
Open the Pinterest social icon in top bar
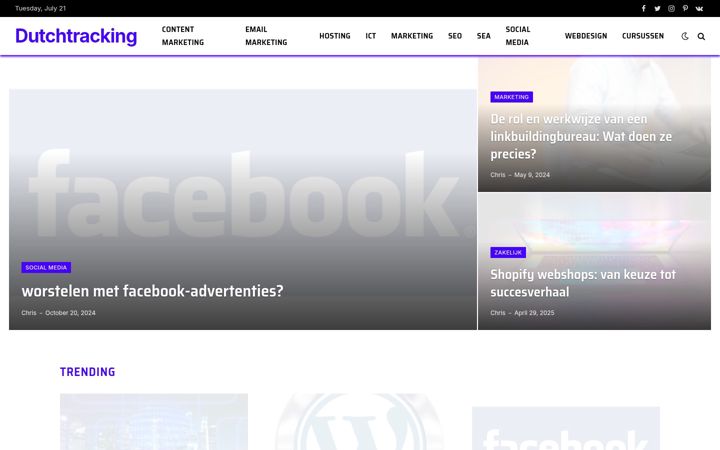click(x=685, y=8)
